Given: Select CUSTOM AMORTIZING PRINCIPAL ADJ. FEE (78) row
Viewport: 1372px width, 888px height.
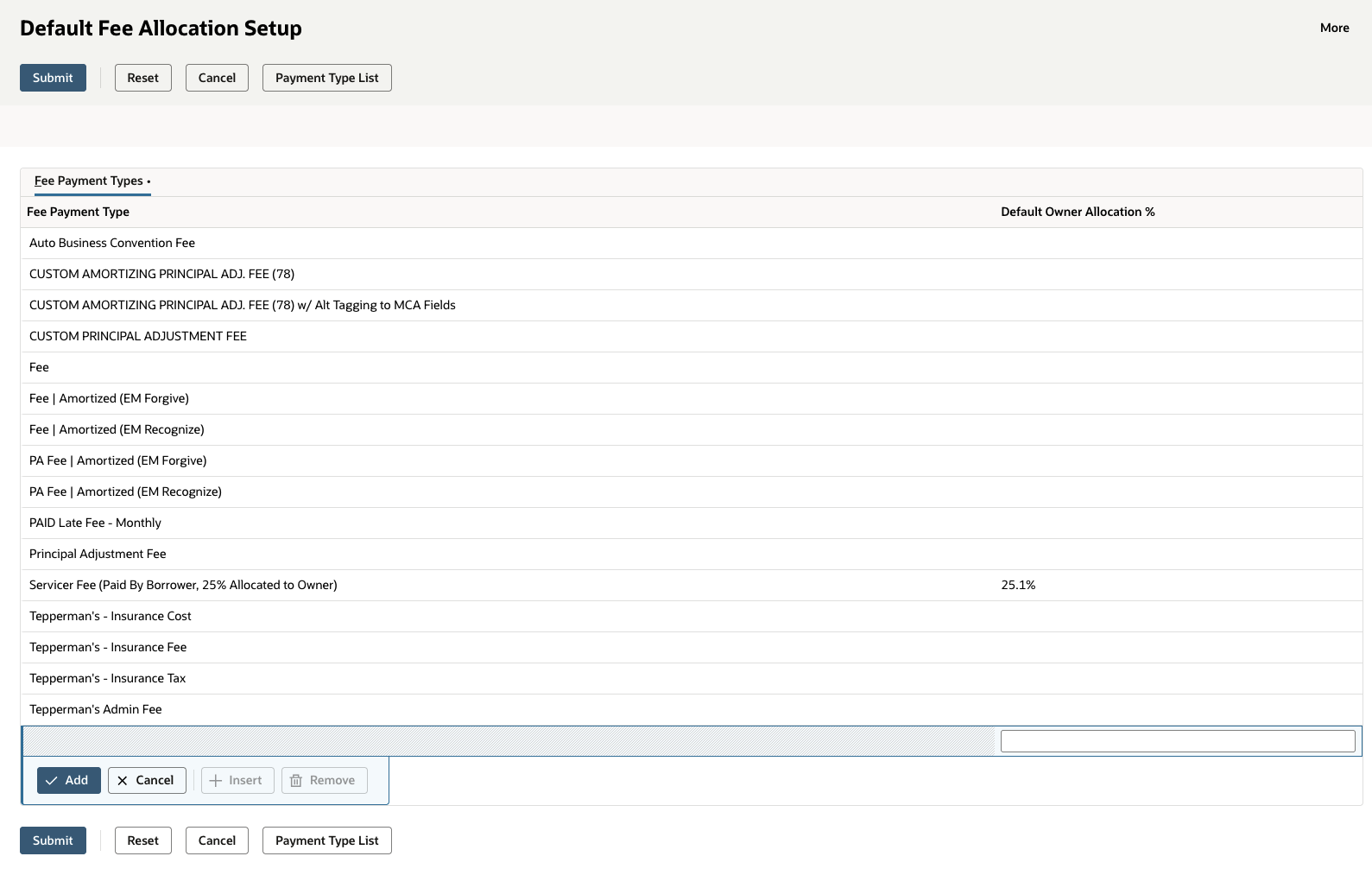Looking at the screenshot, I should (691, 274).
